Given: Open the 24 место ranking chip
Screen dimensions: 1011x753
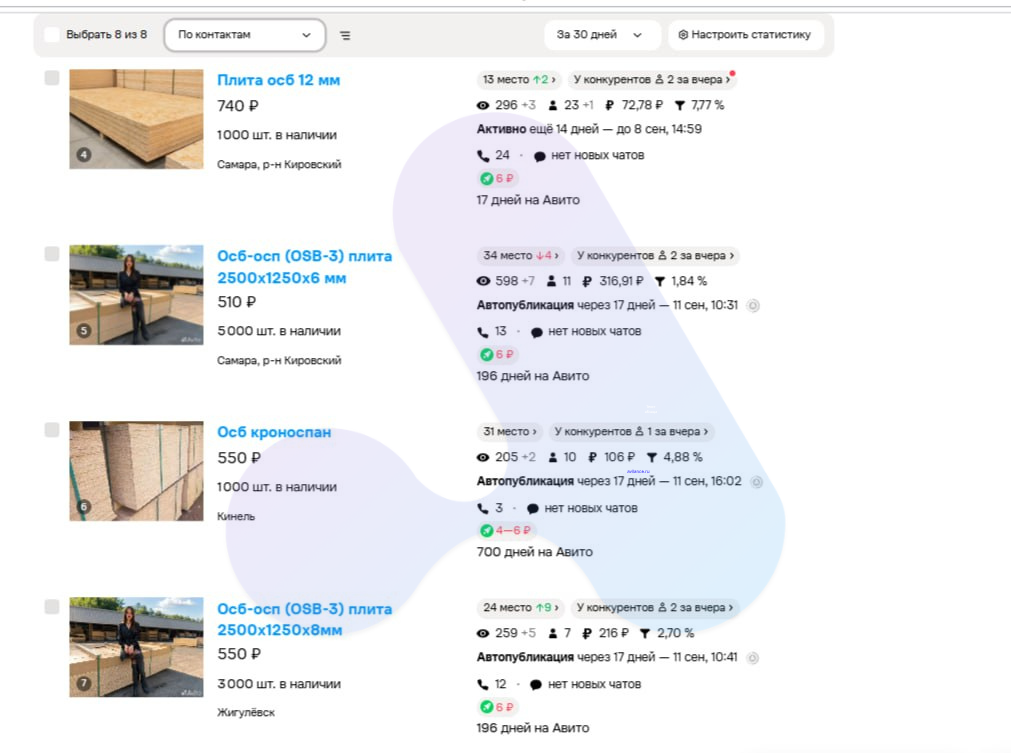Looking at the screenshot, I should click(520, 607).
